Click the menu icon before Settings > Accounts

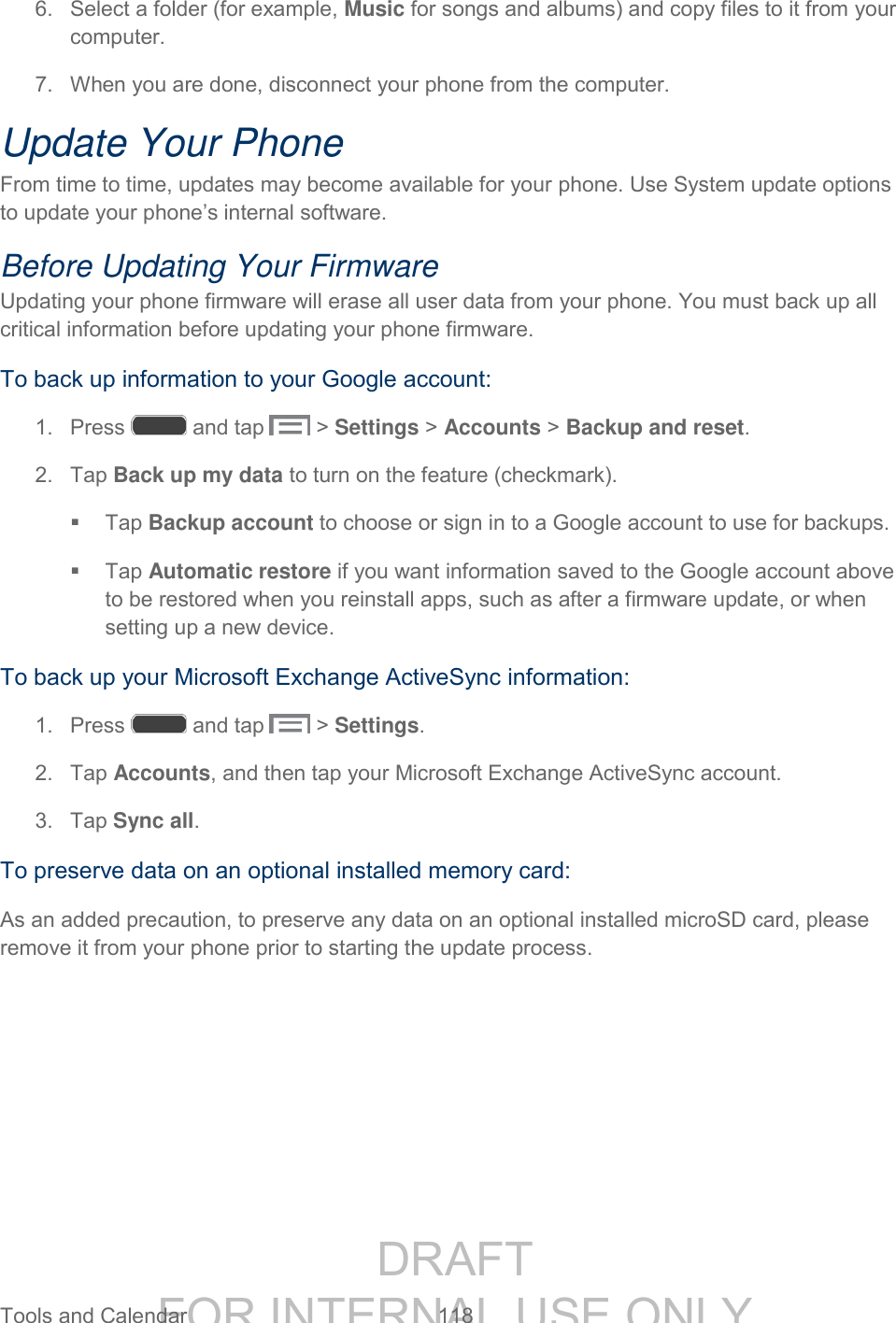(x=290, y=426)
